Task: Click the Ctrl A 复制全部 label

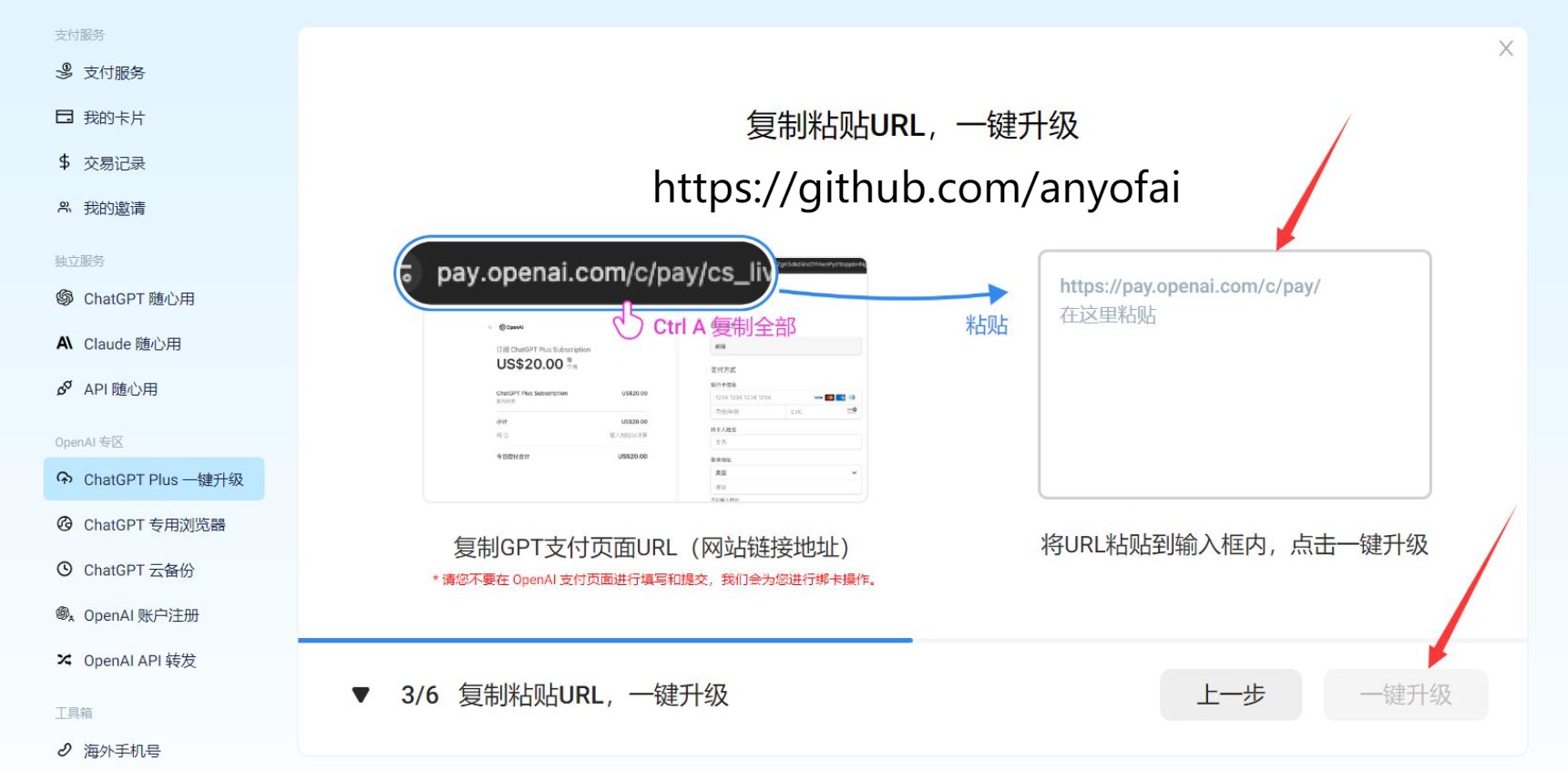Action: pyautogui.click(x=724, y=326)
